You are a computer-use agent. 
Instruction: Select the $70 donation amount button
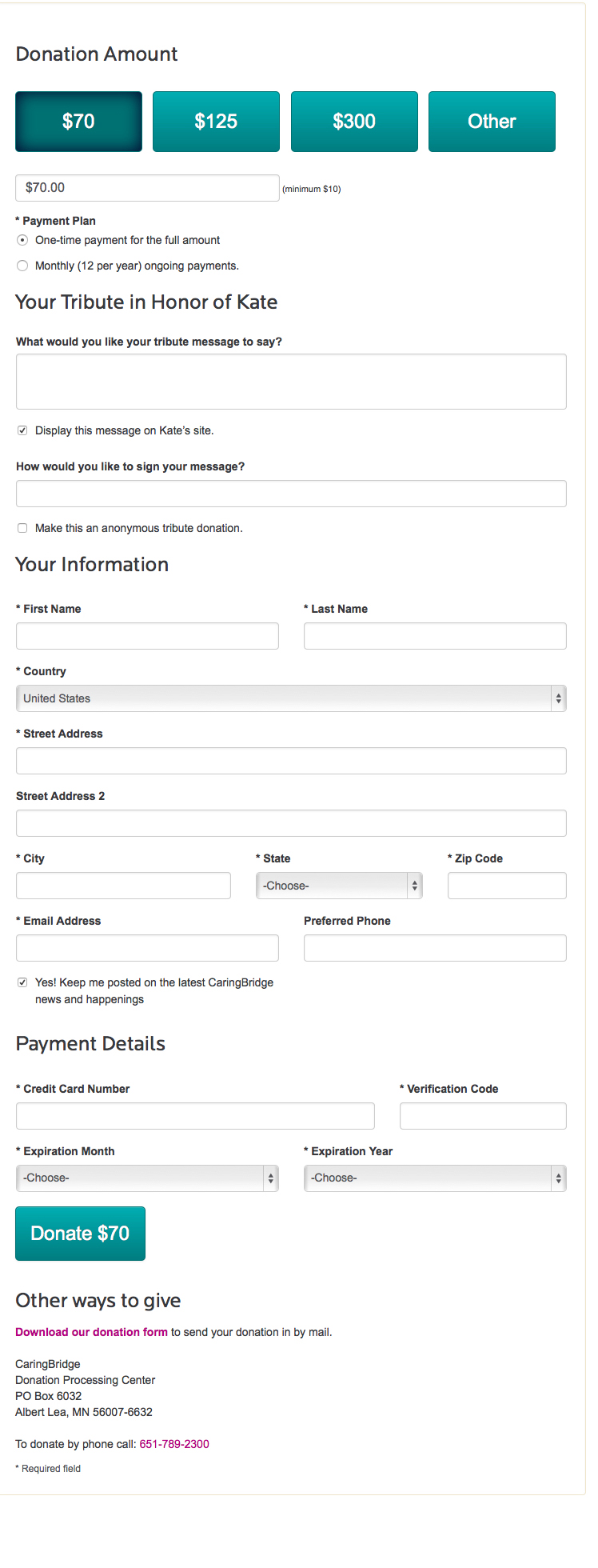tap(78, 122)
